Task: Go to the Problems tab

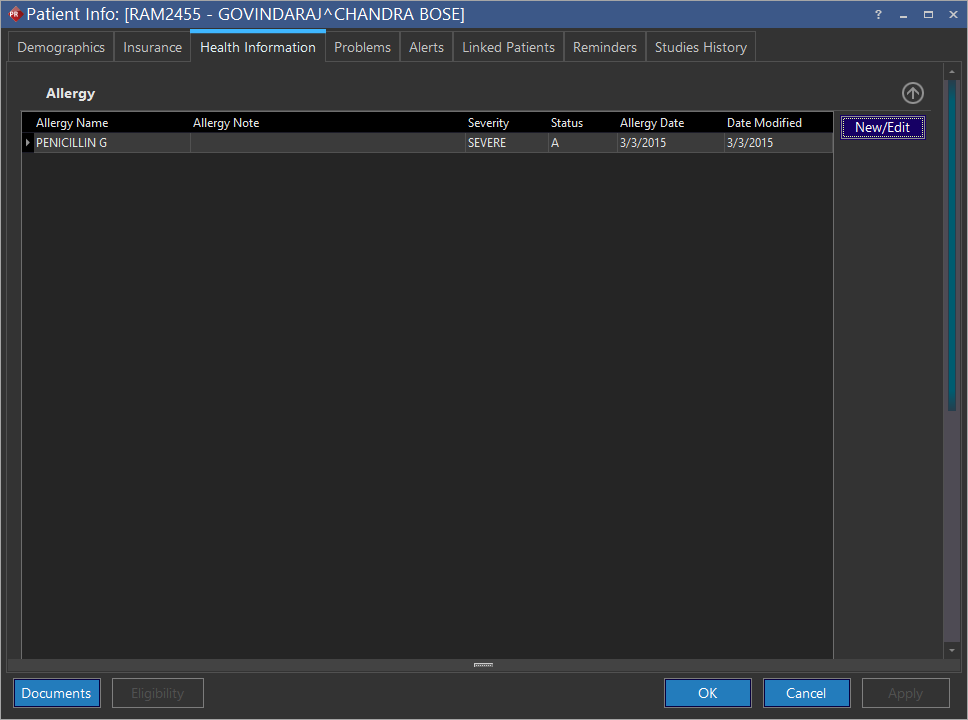Action: tap(362, 47)
